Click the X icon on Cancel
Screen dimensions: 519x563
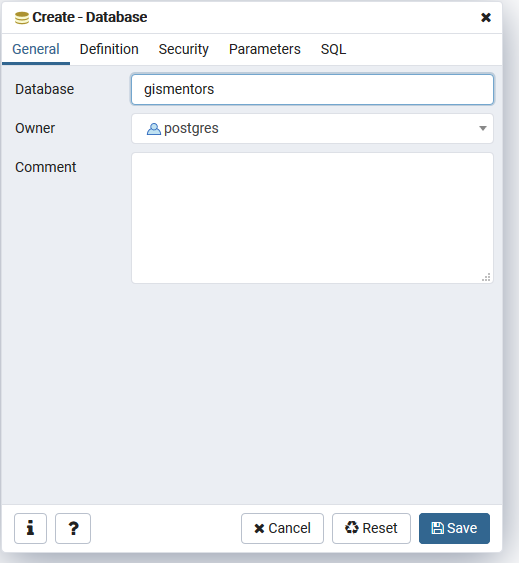pyautogui.click(x=259, y=529)
